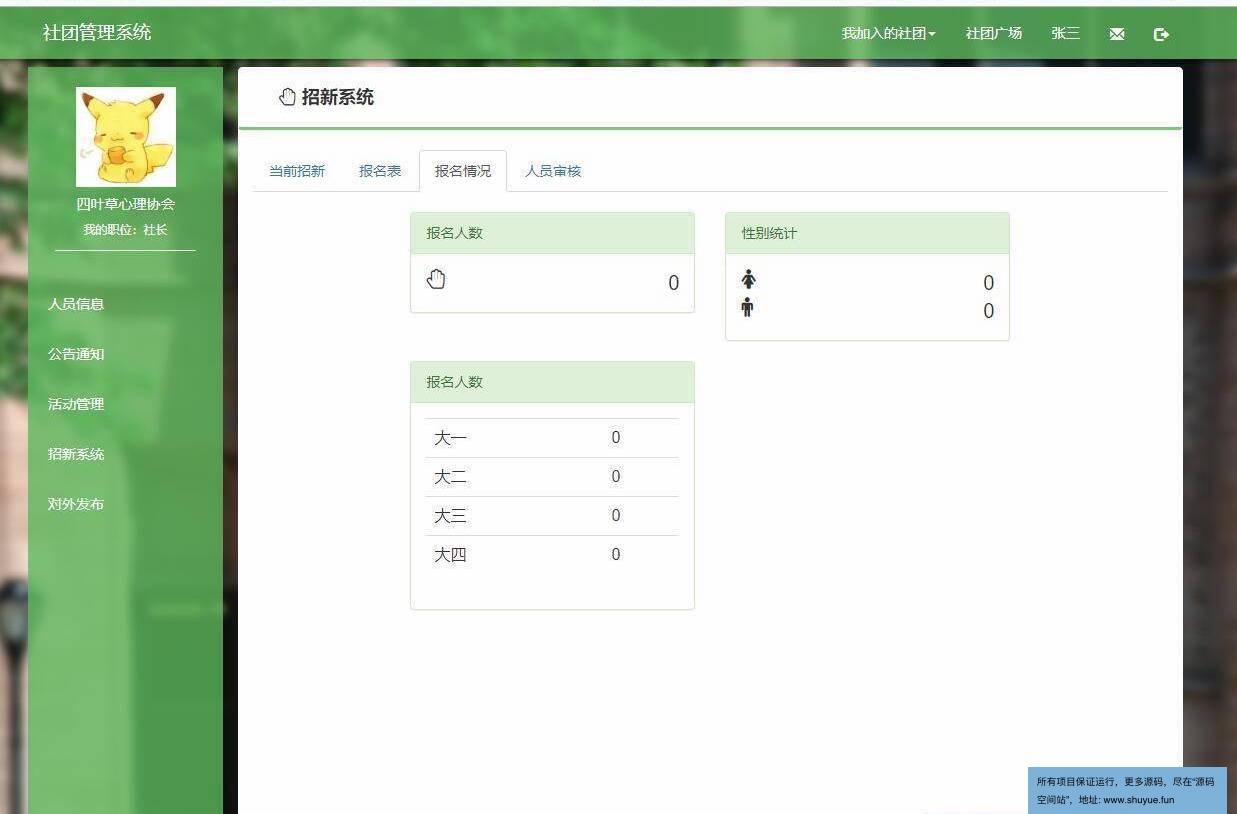Open 人员信息 in the sidebar
The width and height of the screenshot is (1237, 814).
pyautogui.click(x=76, y=304)
